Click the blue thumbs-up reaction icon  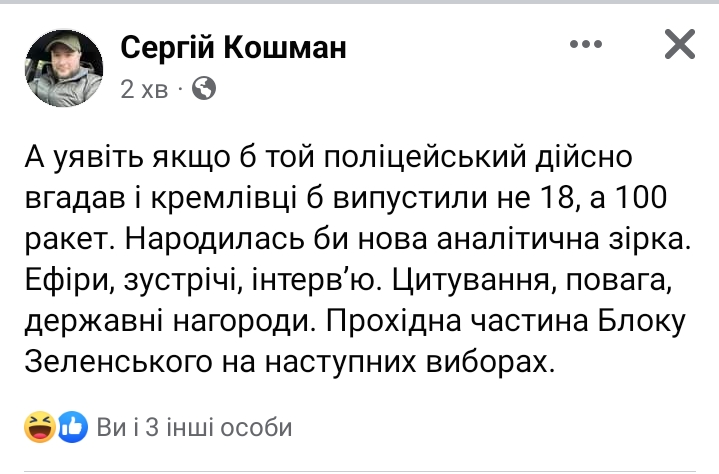(x=72, y=428)
